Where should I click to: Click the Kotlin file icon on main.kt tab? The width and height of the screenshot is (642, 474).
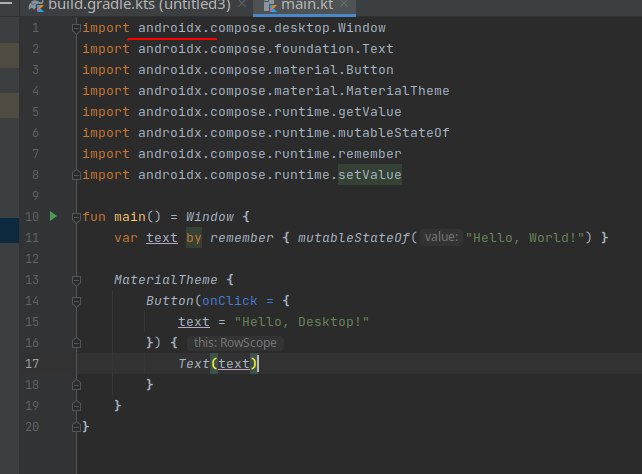270,6
